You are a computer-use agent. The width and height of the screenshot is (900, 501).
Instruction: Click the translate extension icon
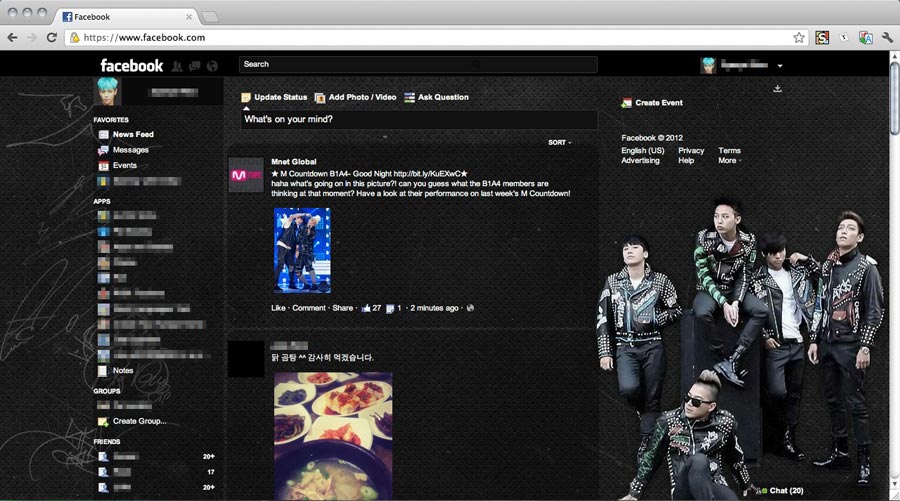866,37
